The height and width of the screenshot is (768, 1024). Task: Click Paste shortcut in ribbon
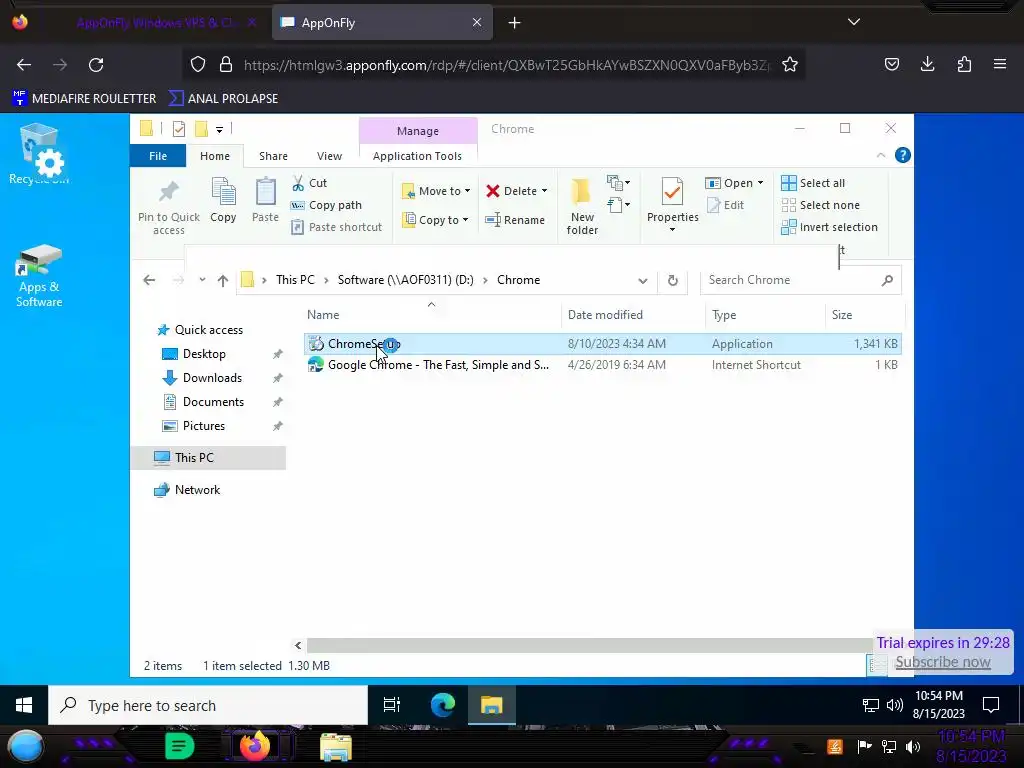[337, 227]
